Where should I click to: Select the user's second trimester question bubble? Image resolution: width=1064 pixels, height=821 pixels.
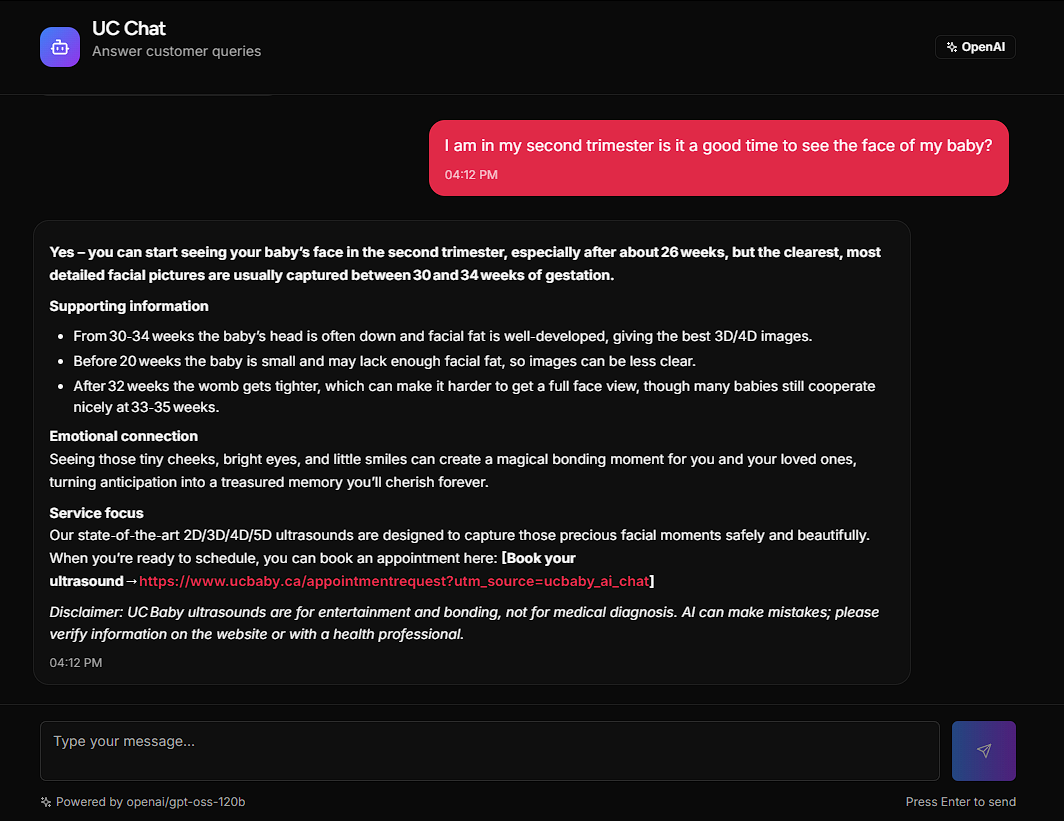click(x=718, y=157)
